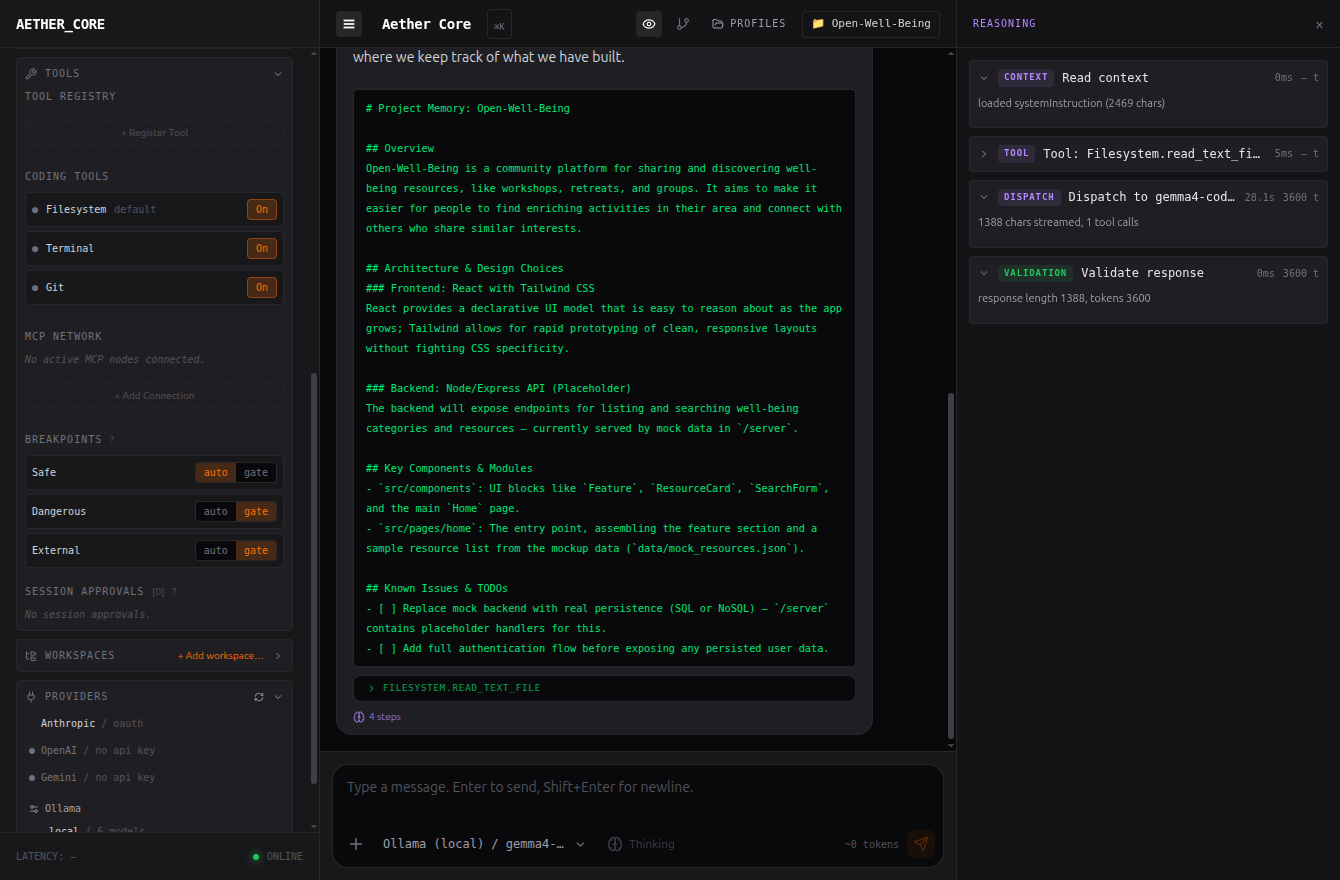Screen dimensions: 1340x880
Task: Open the command palette shortcut icon
Action: point(499,25)
